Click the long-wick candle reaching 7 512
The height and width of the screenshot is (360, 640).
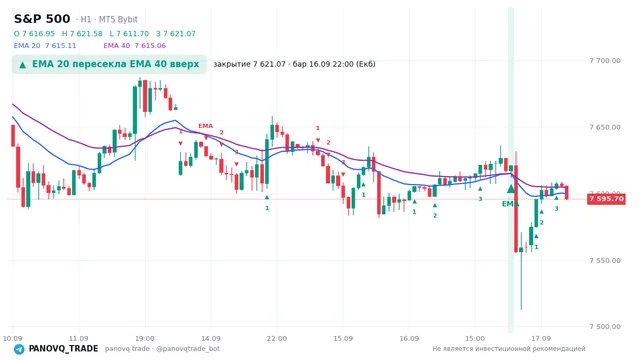[521, 271]
